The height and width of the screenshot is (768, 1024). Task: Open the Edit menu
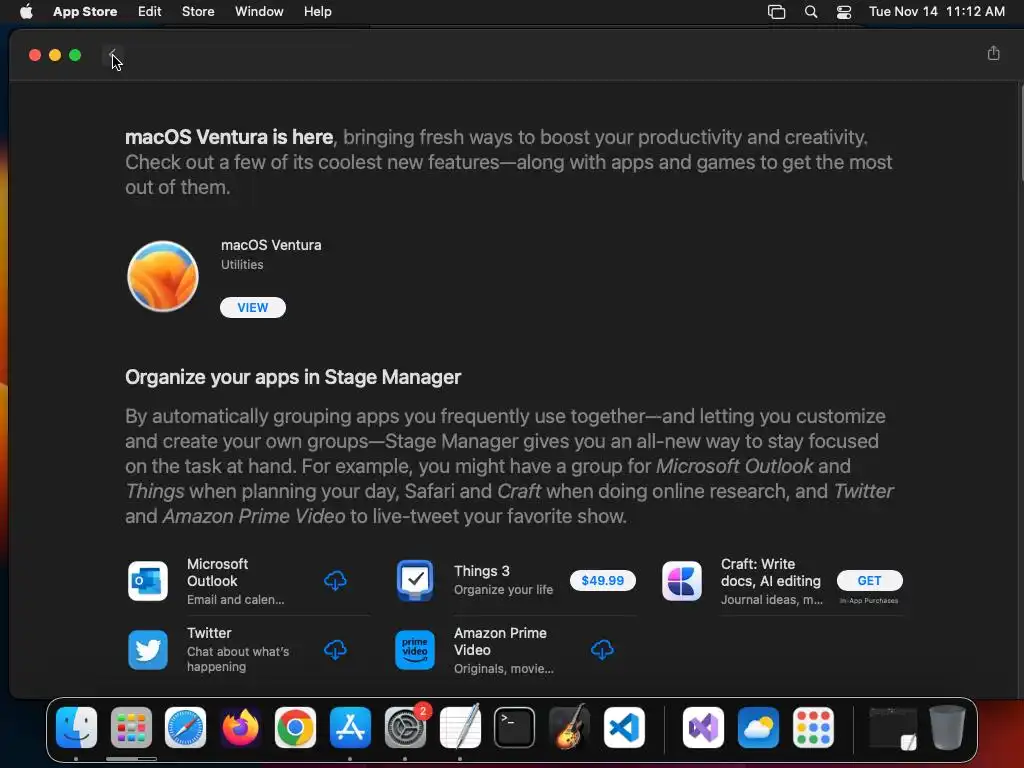tap(150, 11)
